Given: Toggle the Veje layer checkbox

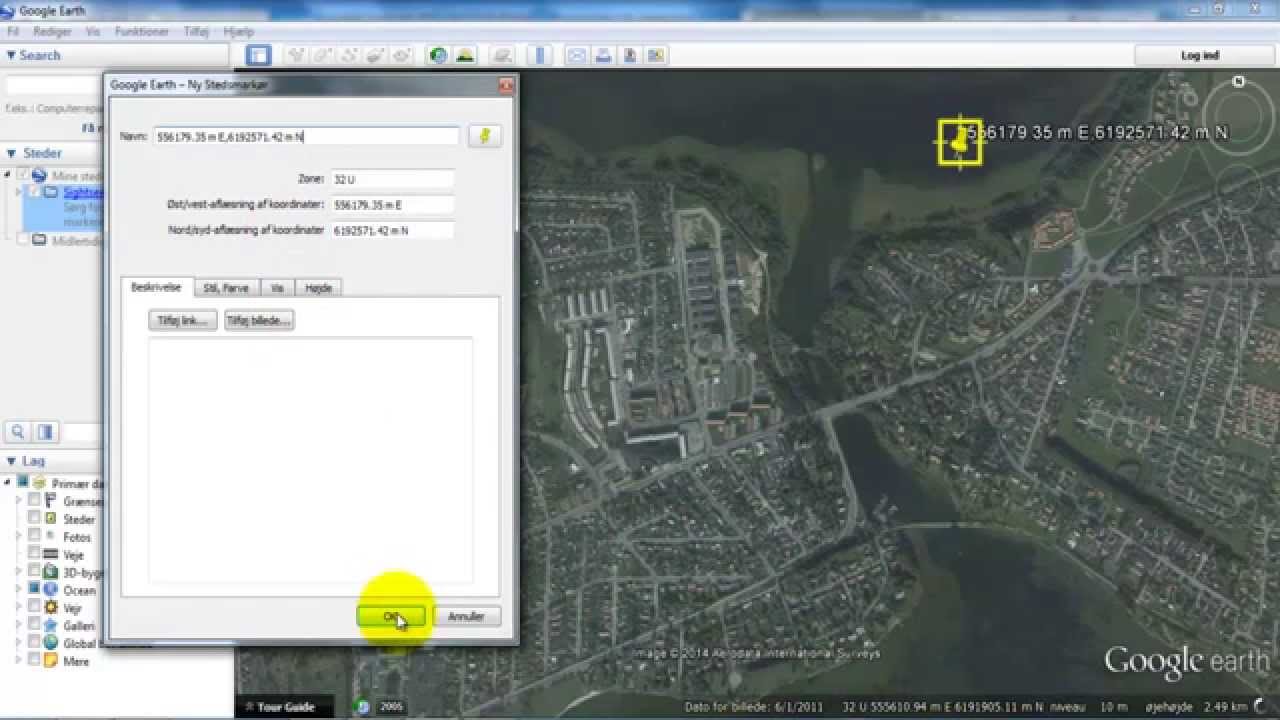Looking at the screenshot, I should click(34, 554).
